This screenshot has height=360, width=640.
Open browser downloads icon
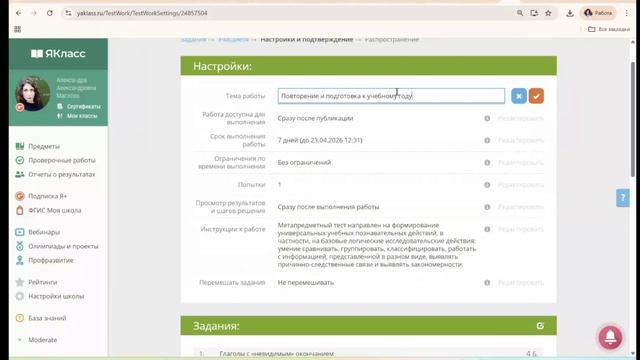(x=570, y=13)
